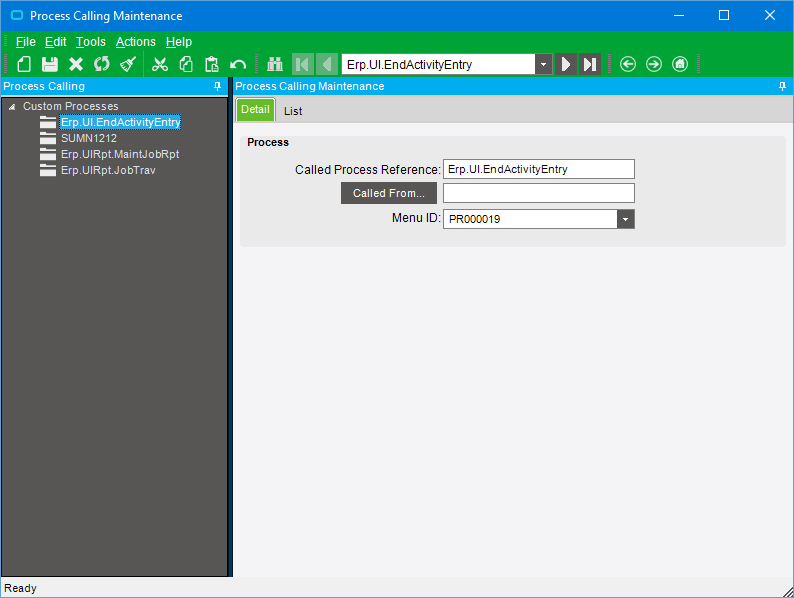Image resolution: width=794 pixels, height=598 pixels.
Task: Click the folder icon next to Erp.UIRpt.MaintJobRpt
Action: point(48,154)
